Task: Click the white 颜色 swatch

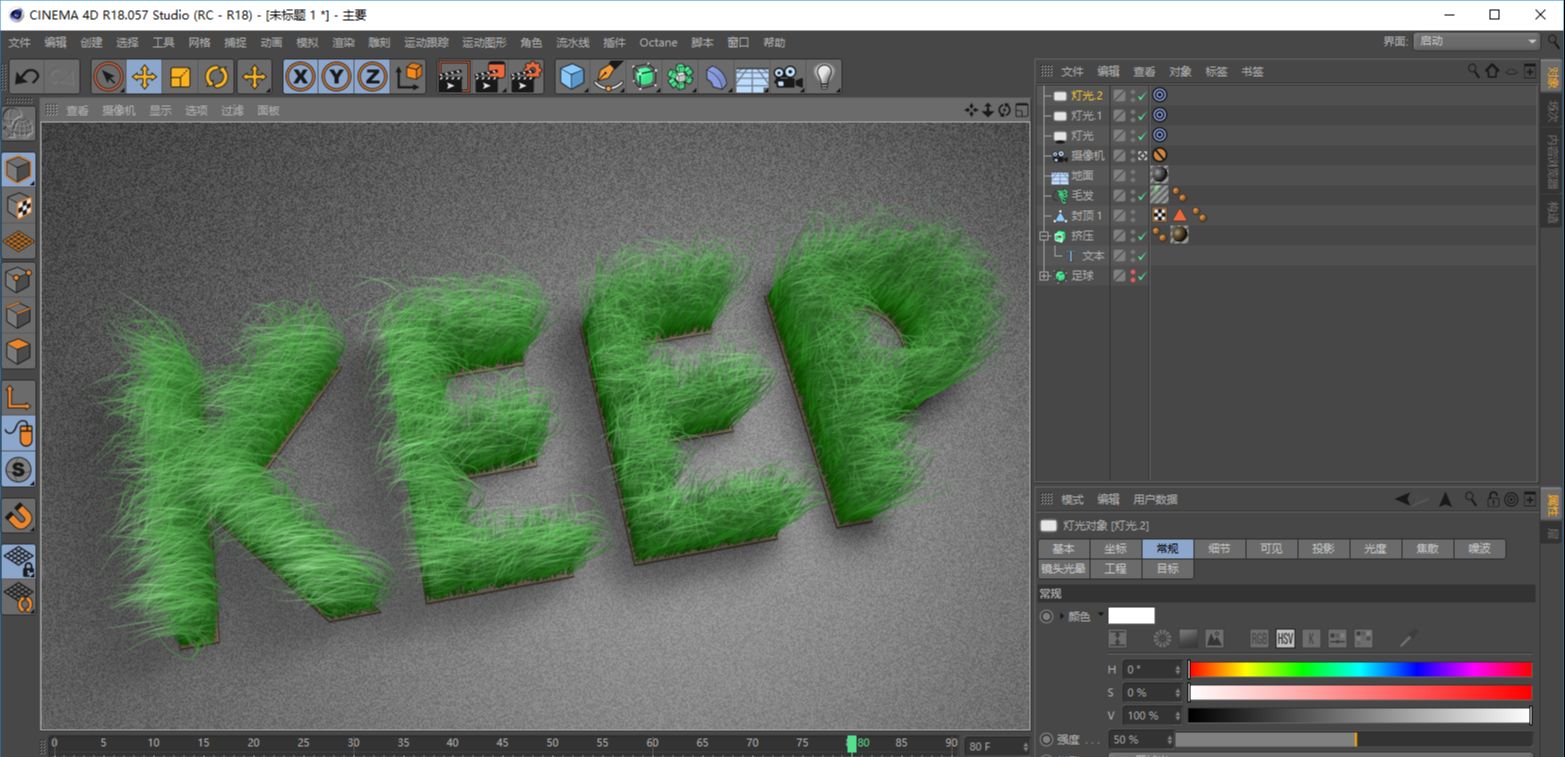Action: pyautogui.click(x=1131, y=616)
